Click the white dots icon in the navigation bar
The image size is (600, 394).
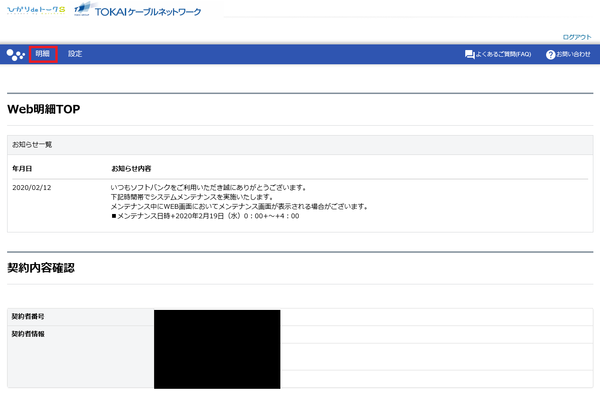pos(15,54)
